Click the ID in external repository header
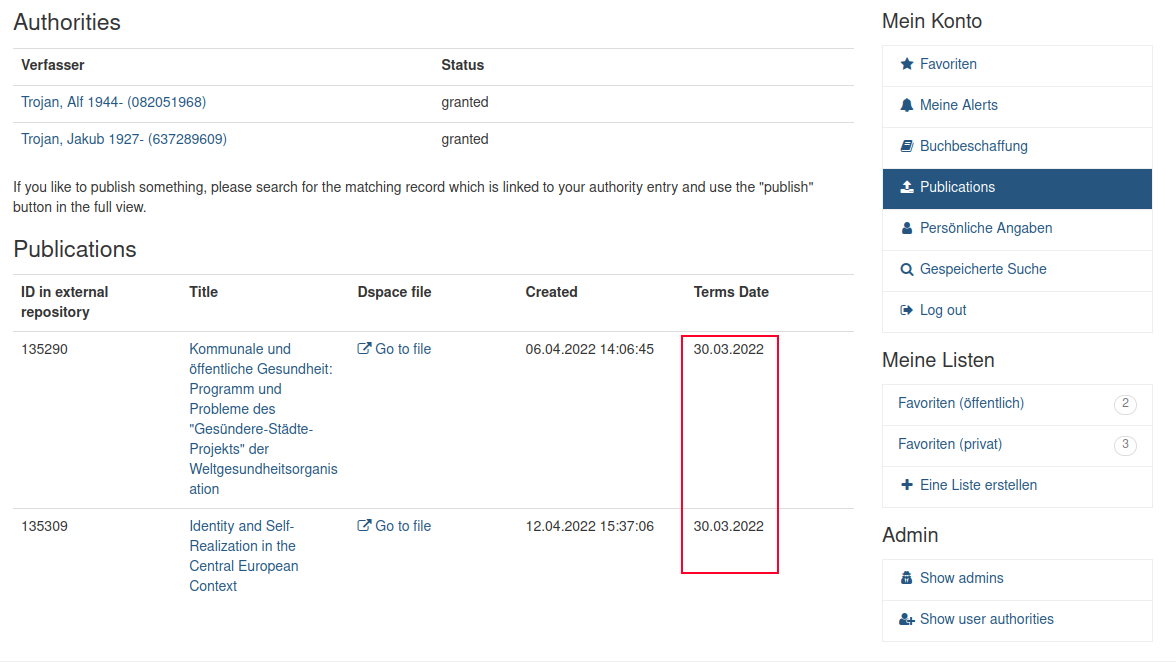This screenshot has height=672, width=1176. 64,302
